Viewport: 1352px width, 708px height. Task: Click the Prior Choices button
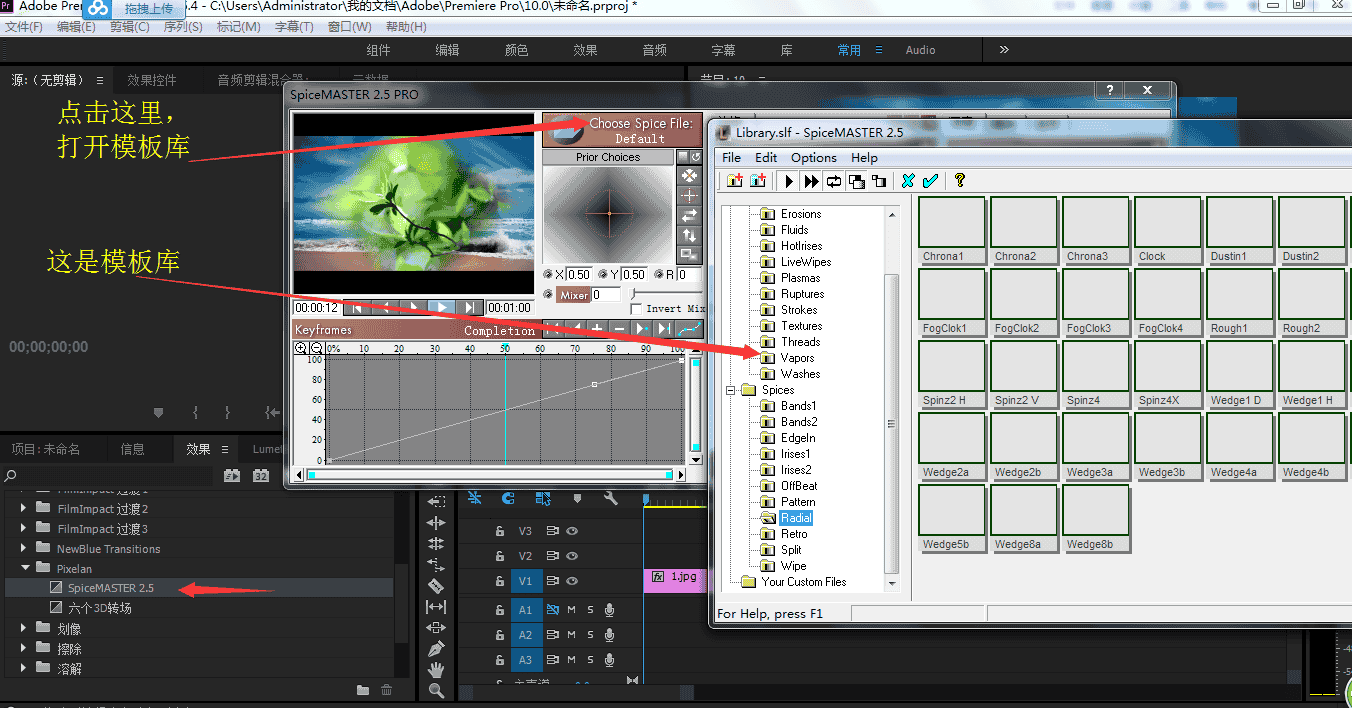click(608, 157)
